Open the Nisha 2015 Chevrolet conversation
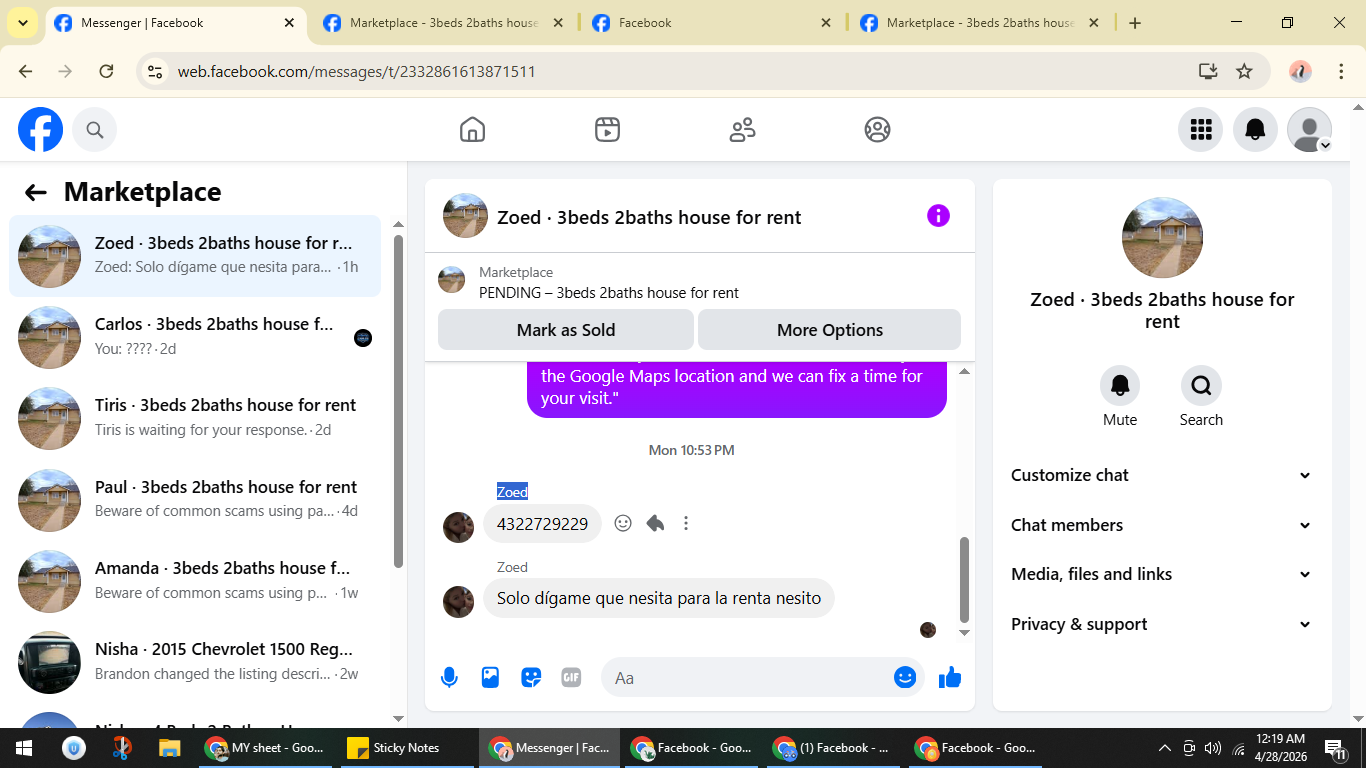Viewport: 1366px width, 768px height. (x=195, y=662)
